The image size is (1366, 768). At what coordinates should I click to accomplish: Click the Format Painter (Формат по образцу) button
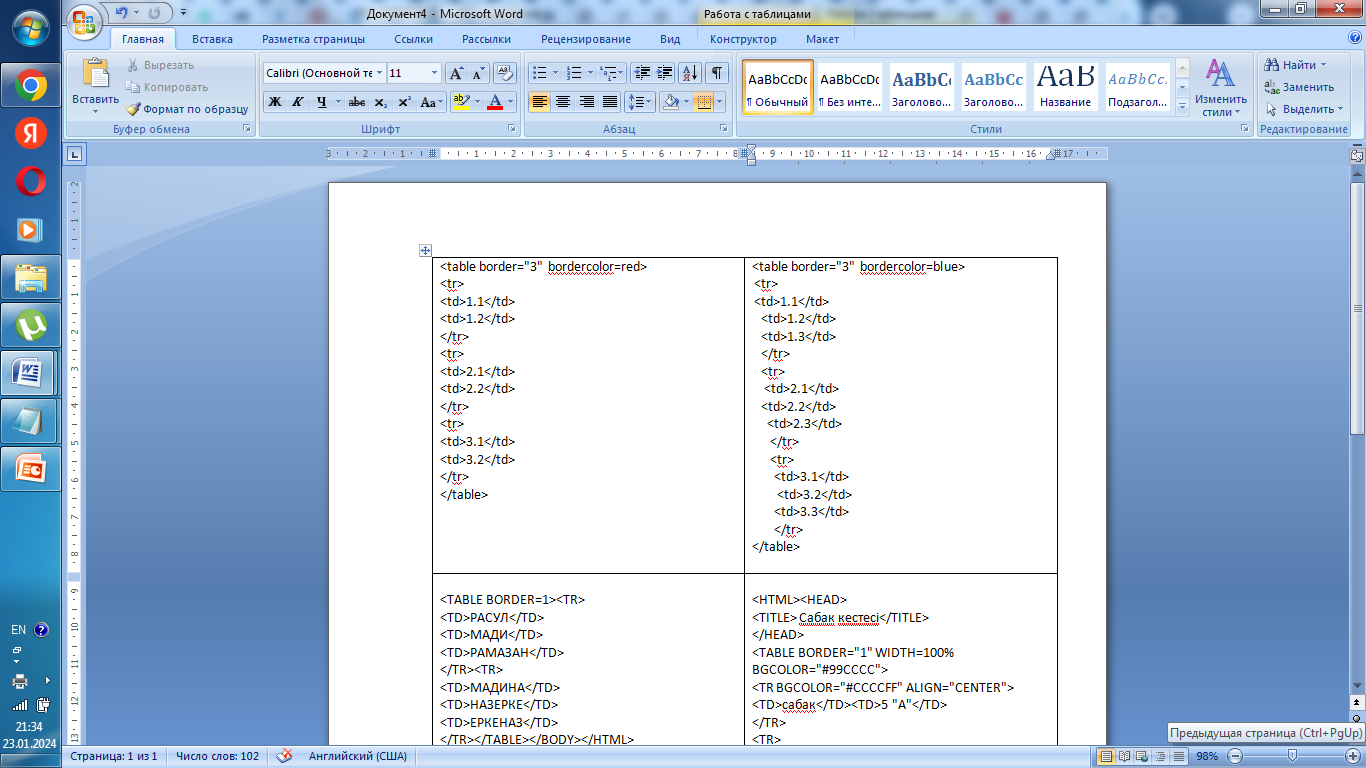pyautogui.click(x=188, y=109)
